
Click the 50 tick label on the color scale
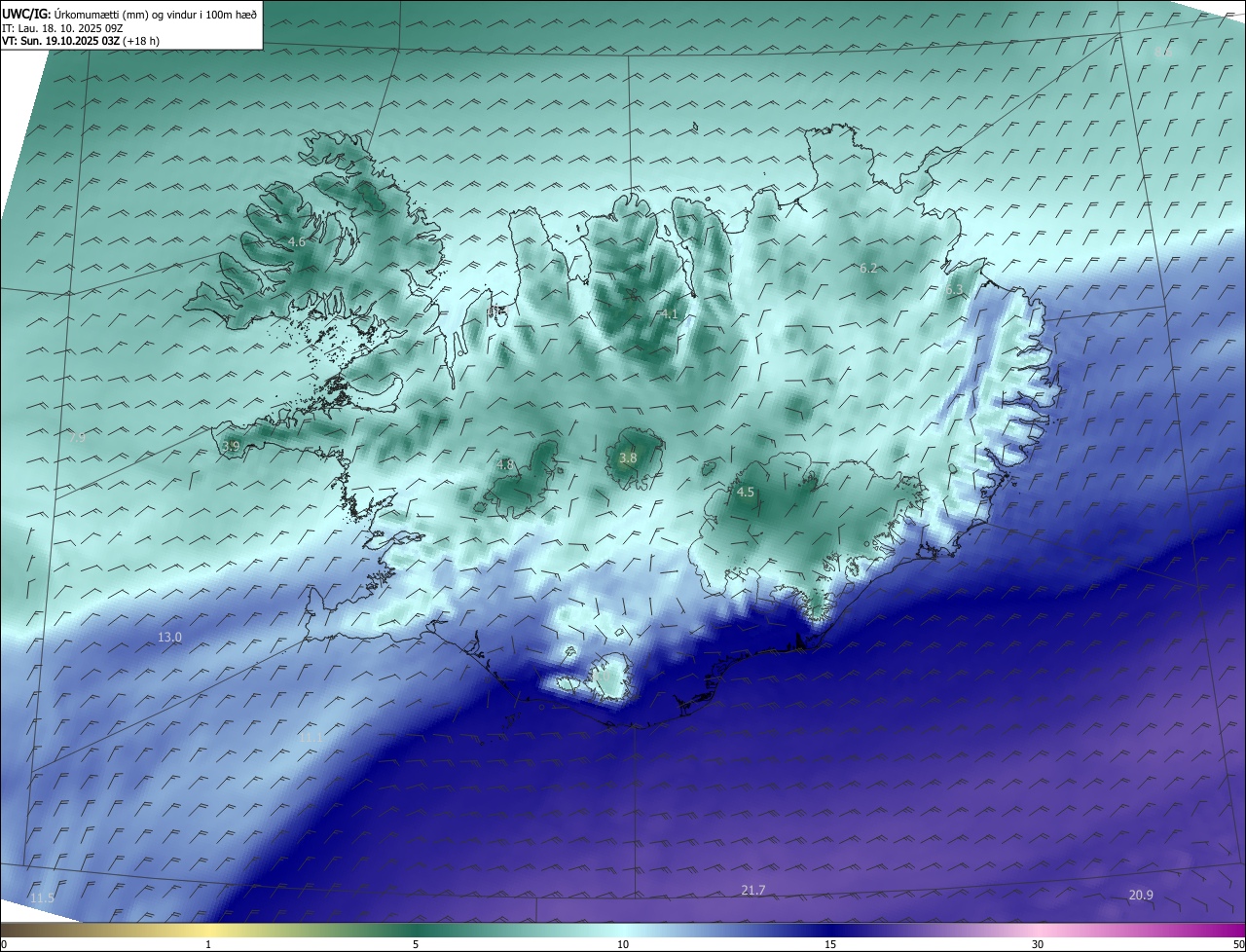tap(1238, 944)
